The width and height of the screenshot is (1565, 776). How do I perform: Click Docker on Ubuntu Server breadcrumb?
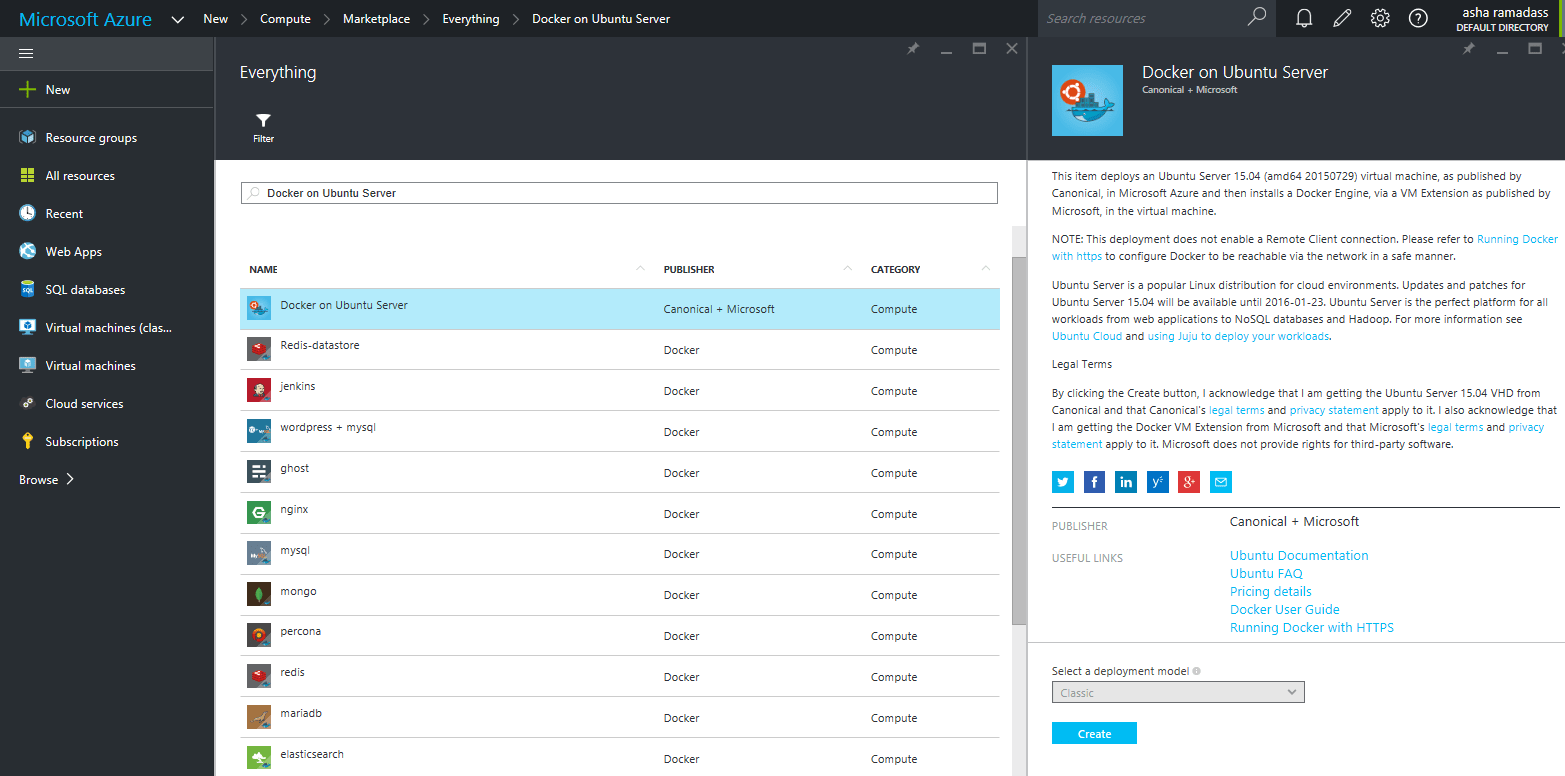point(601,19)
